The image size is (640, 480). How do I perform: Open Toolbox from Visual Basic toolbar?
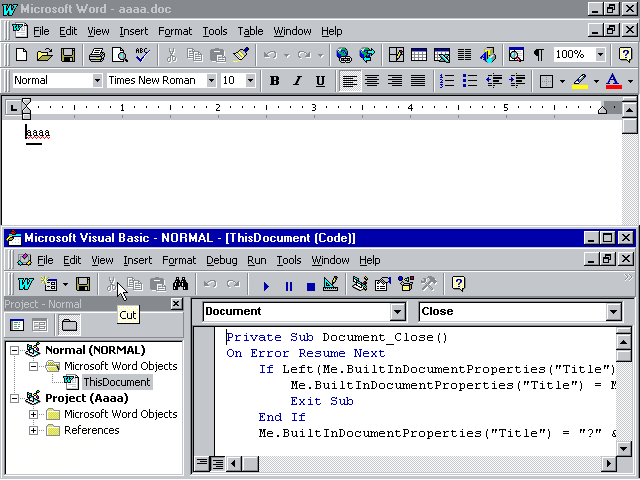pos(429,284)
